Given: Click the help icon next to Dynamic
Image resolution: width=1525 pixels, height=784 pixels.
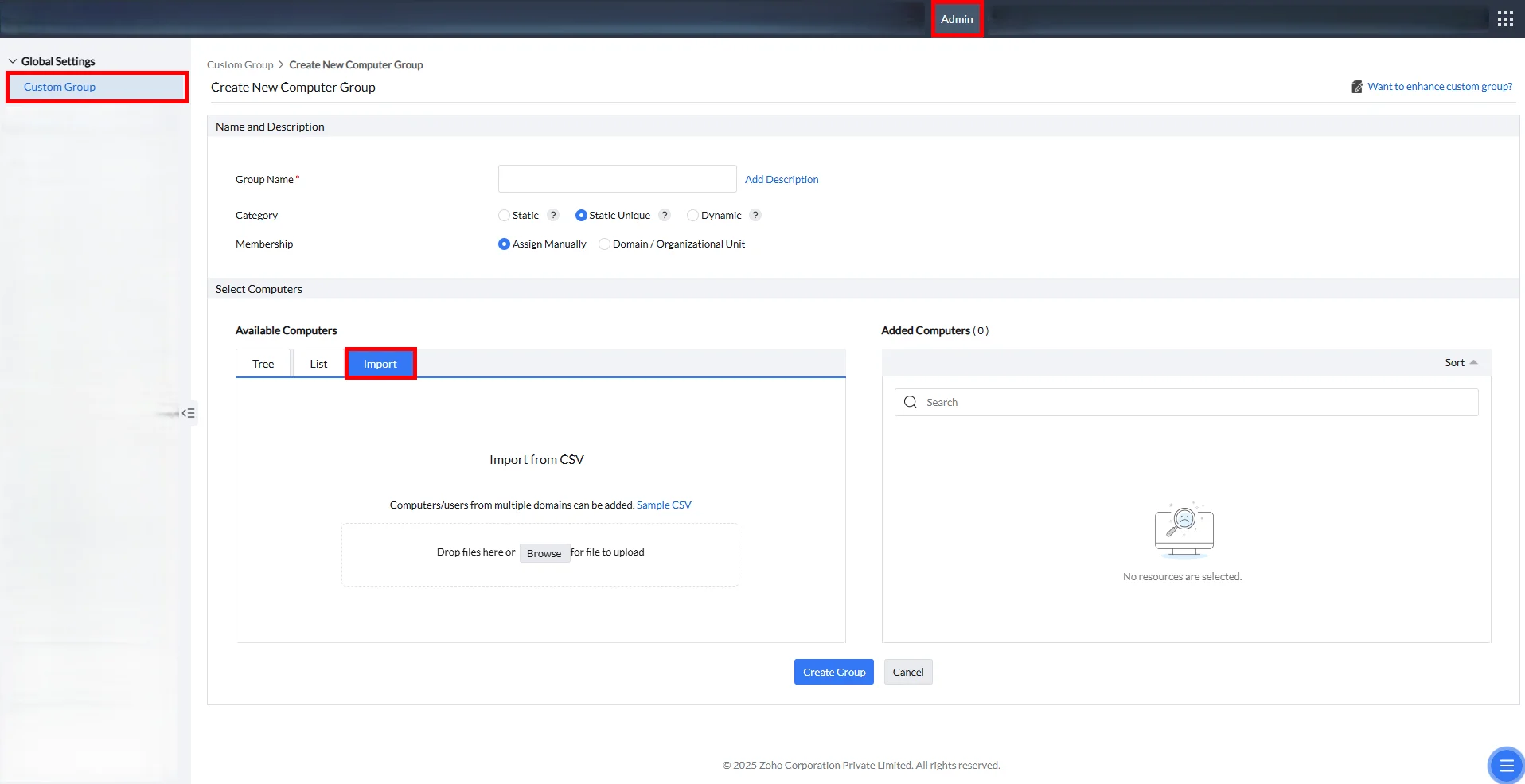Looking at the screenshot, I should (x=755, y=215).
